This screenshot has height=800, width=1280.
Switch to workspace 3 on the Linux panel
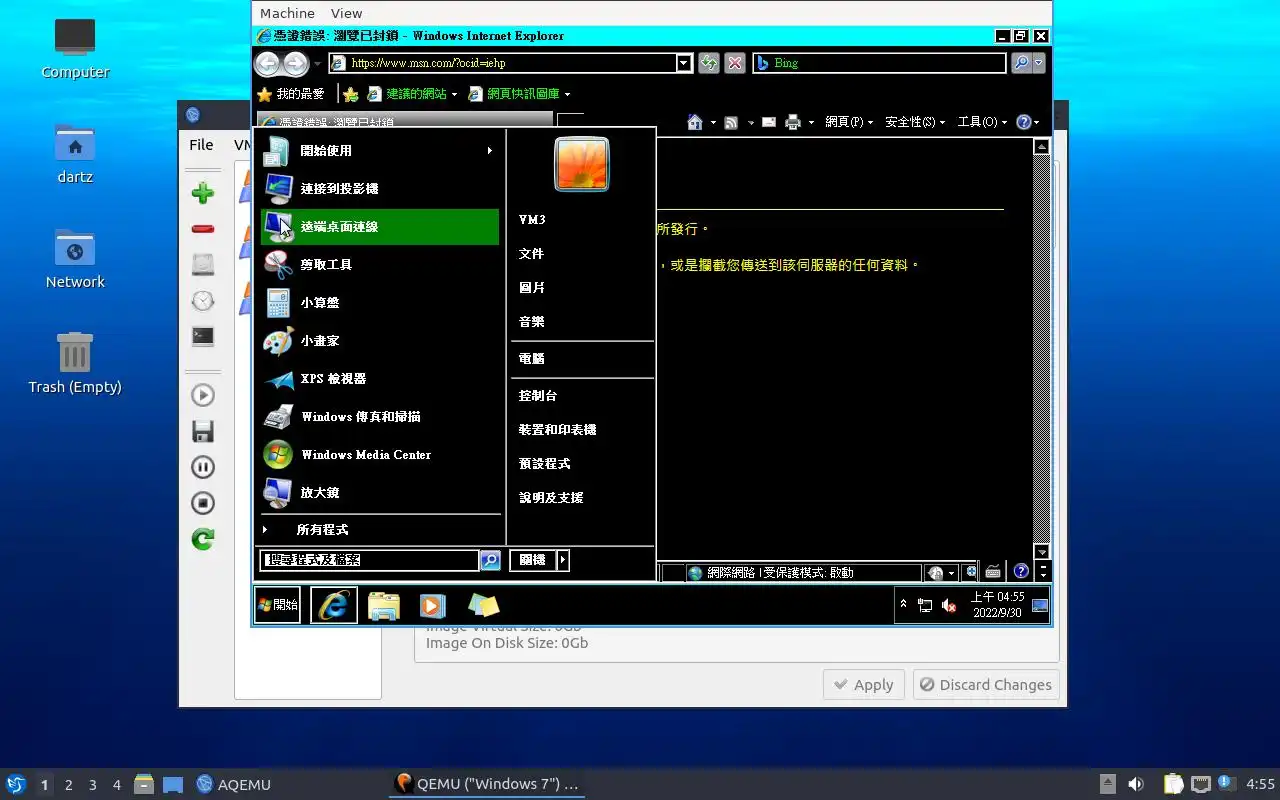pos(93,785)
